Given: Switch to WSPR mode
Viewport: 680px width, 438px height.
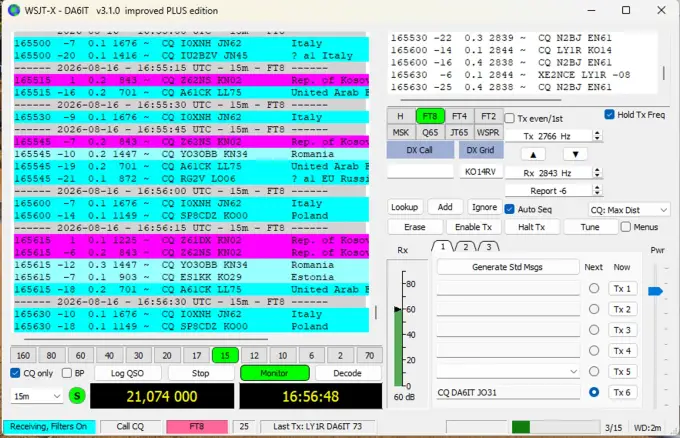Looking at the screenshot, I should [x=488, y=132].
